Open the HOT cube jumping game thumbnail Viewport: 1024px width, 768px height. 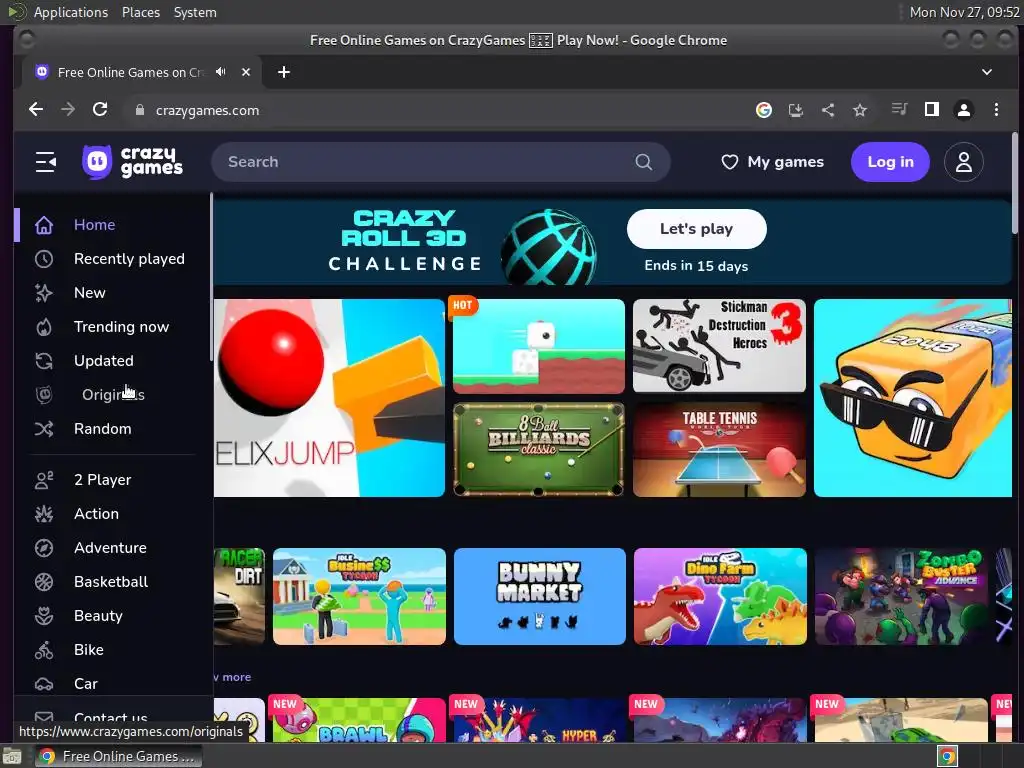point(539,346)
